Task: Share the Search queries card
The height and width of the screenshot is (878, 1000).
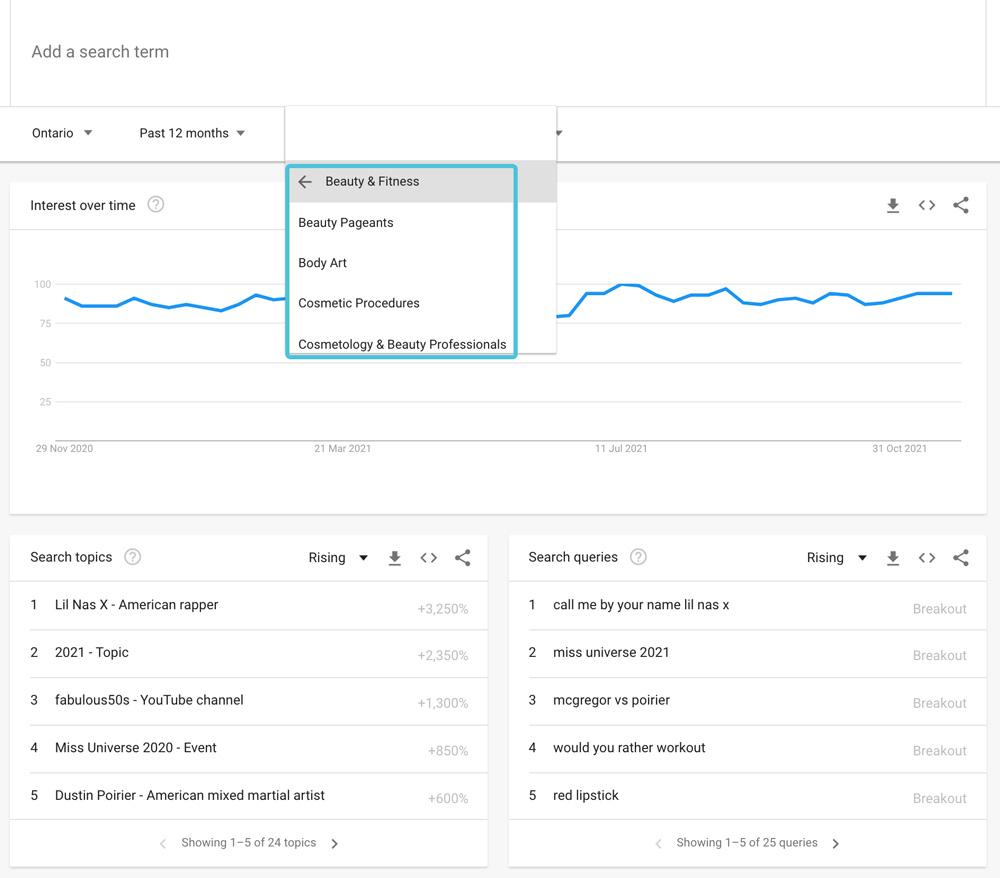Action: point(961,558)
